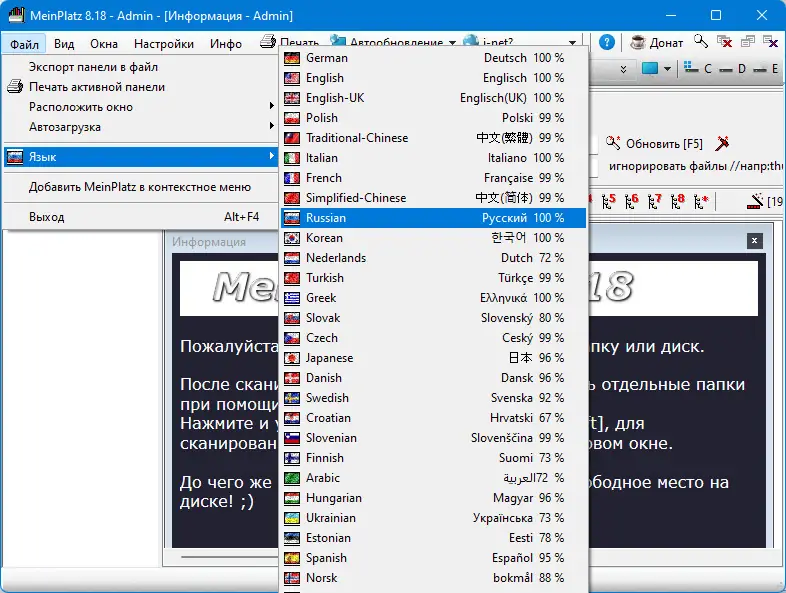Open the Окна menu
This screenshot has height=593, width=786.
click(x=104, y=44)
